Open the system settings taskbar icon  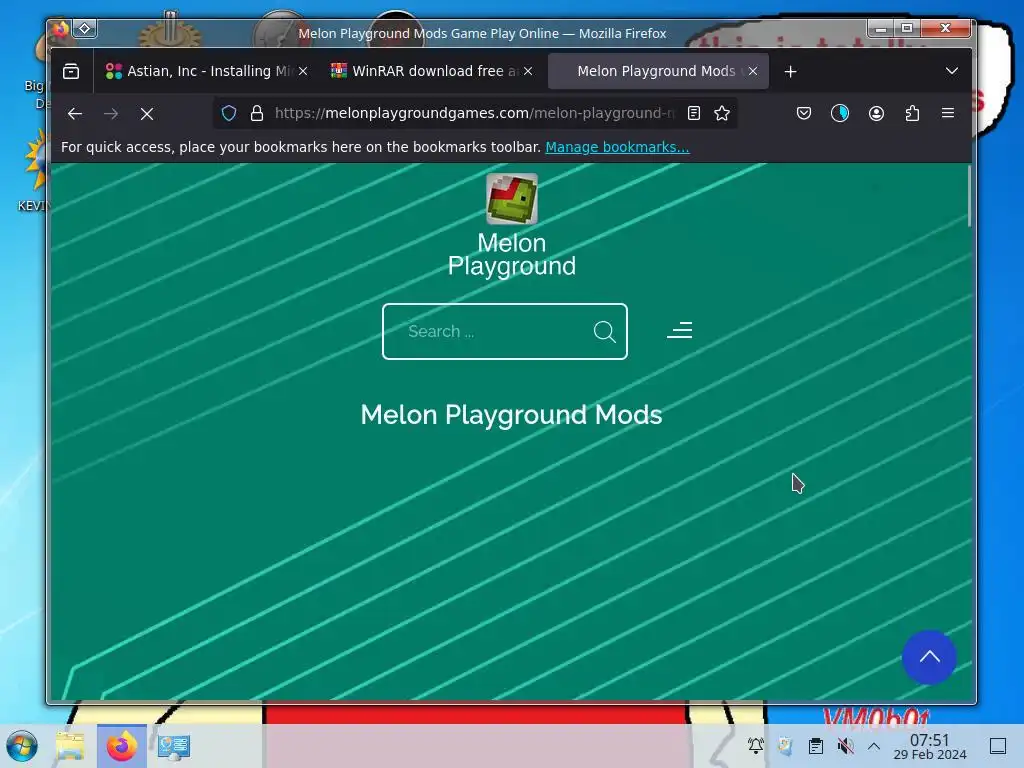[174, 746]
